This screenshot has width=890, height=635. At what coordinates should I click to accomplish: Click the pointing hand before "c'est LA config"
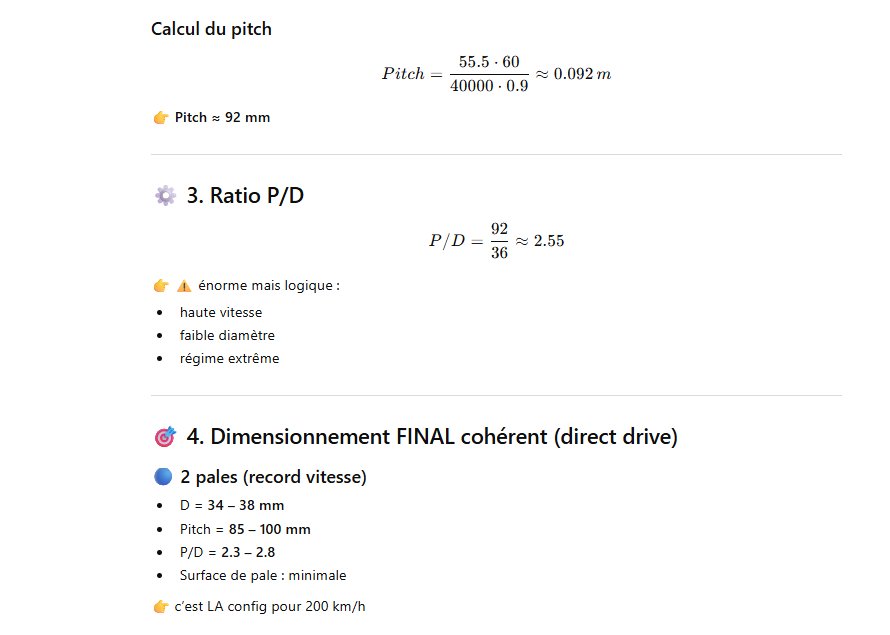pos(161,607)
